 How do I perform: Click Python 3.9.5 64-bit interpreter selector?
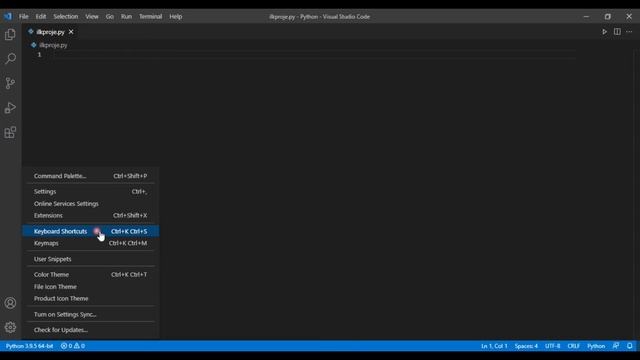pos(29,346)
